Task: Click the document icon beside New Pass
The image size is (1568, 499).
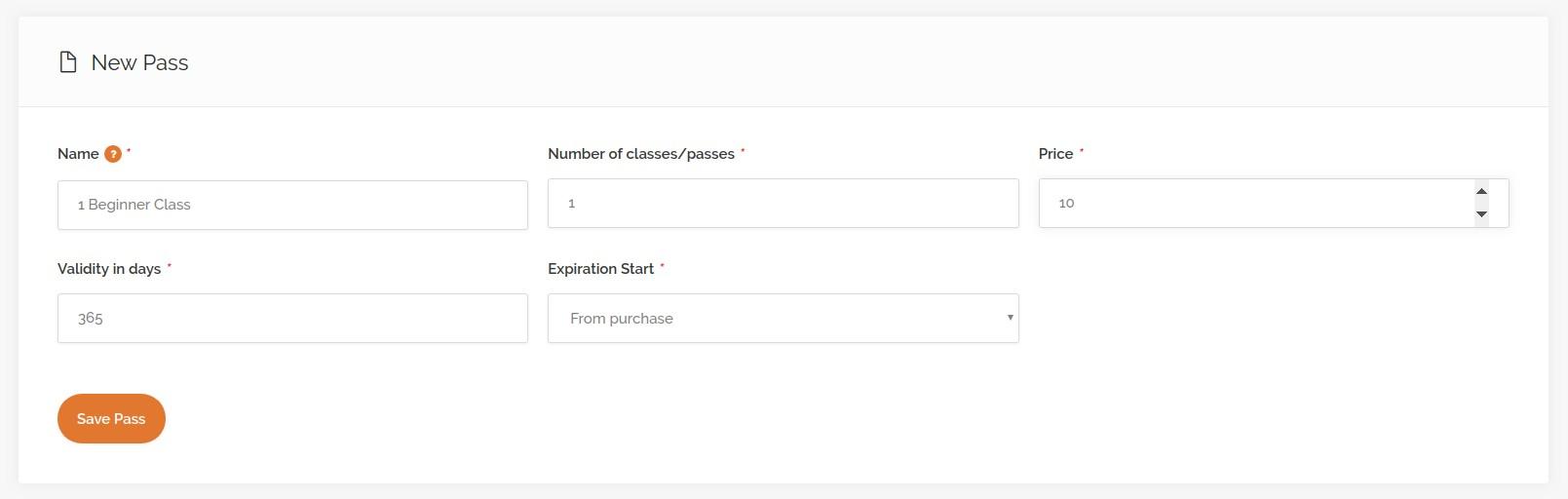Action: point(68,63)
